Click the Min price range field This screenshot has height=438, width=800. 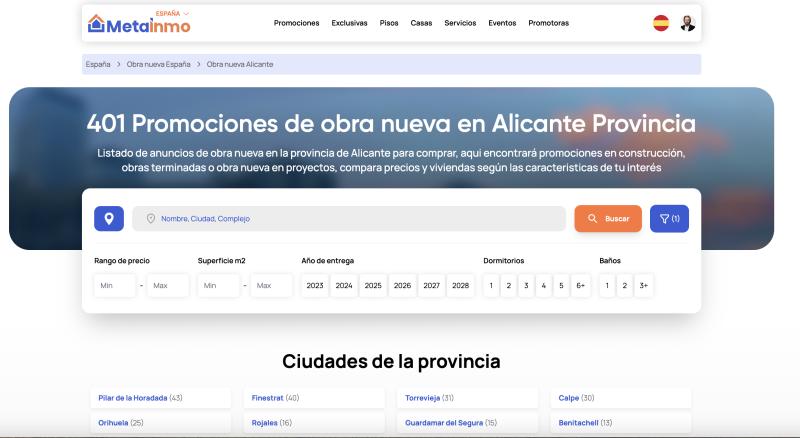pyautogui.click(x=115, y=285)
